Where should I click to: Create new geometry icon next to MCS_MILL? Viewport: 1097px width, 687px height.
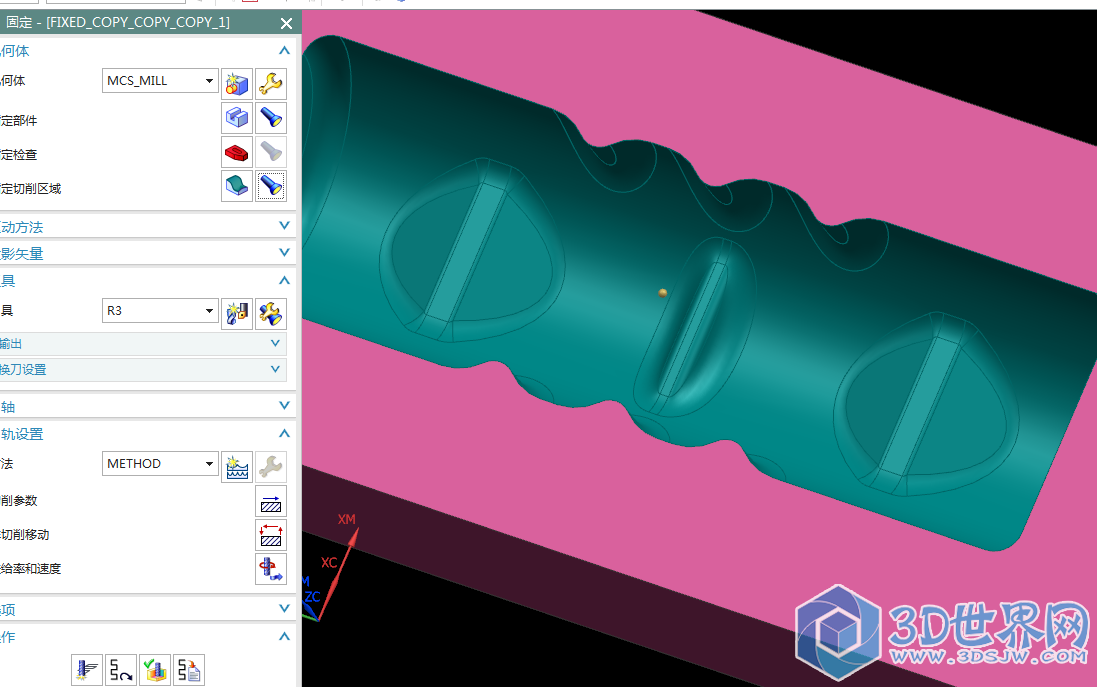[237, 84]
